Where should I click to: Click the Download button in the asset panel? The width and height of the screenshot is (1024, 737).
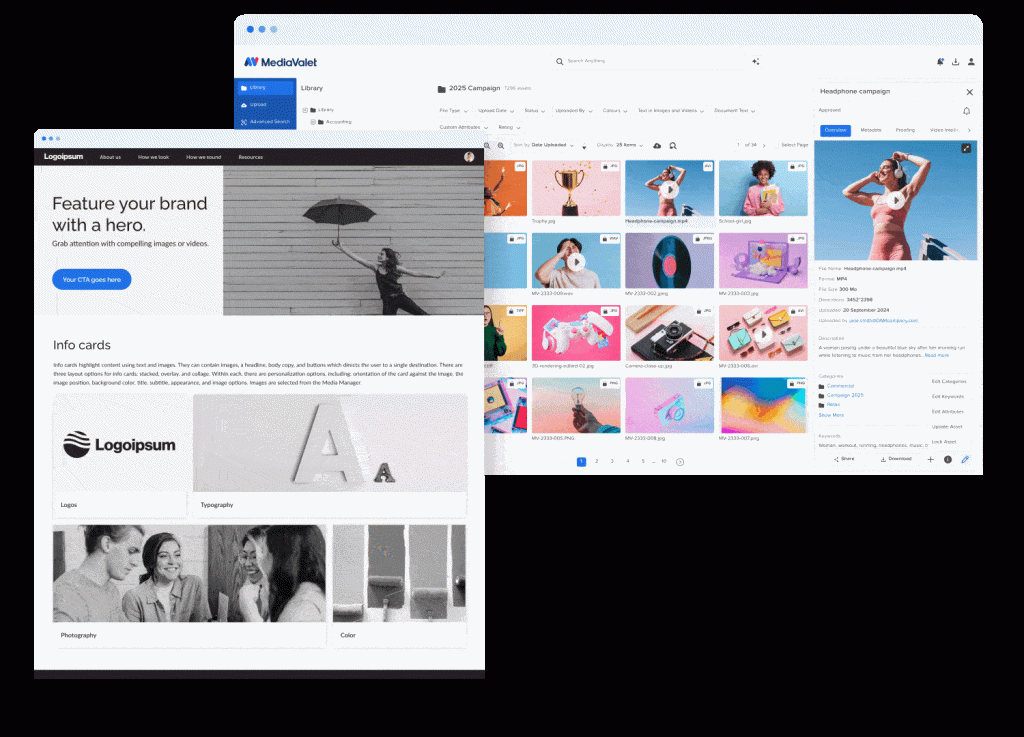pyautogui.click(x=895, y=459)
